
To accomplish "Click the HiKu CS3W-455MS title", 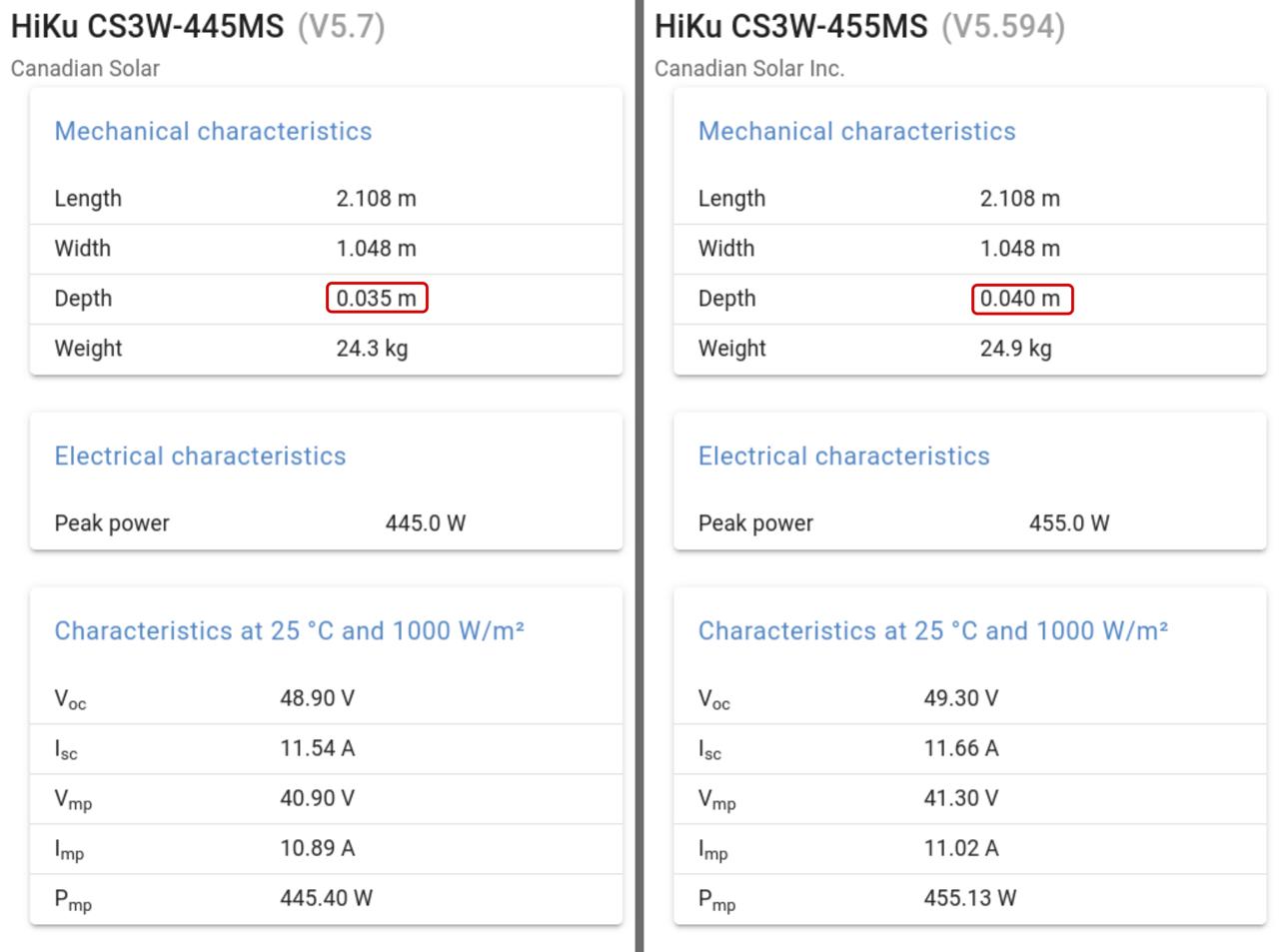I will click(790, 27).
